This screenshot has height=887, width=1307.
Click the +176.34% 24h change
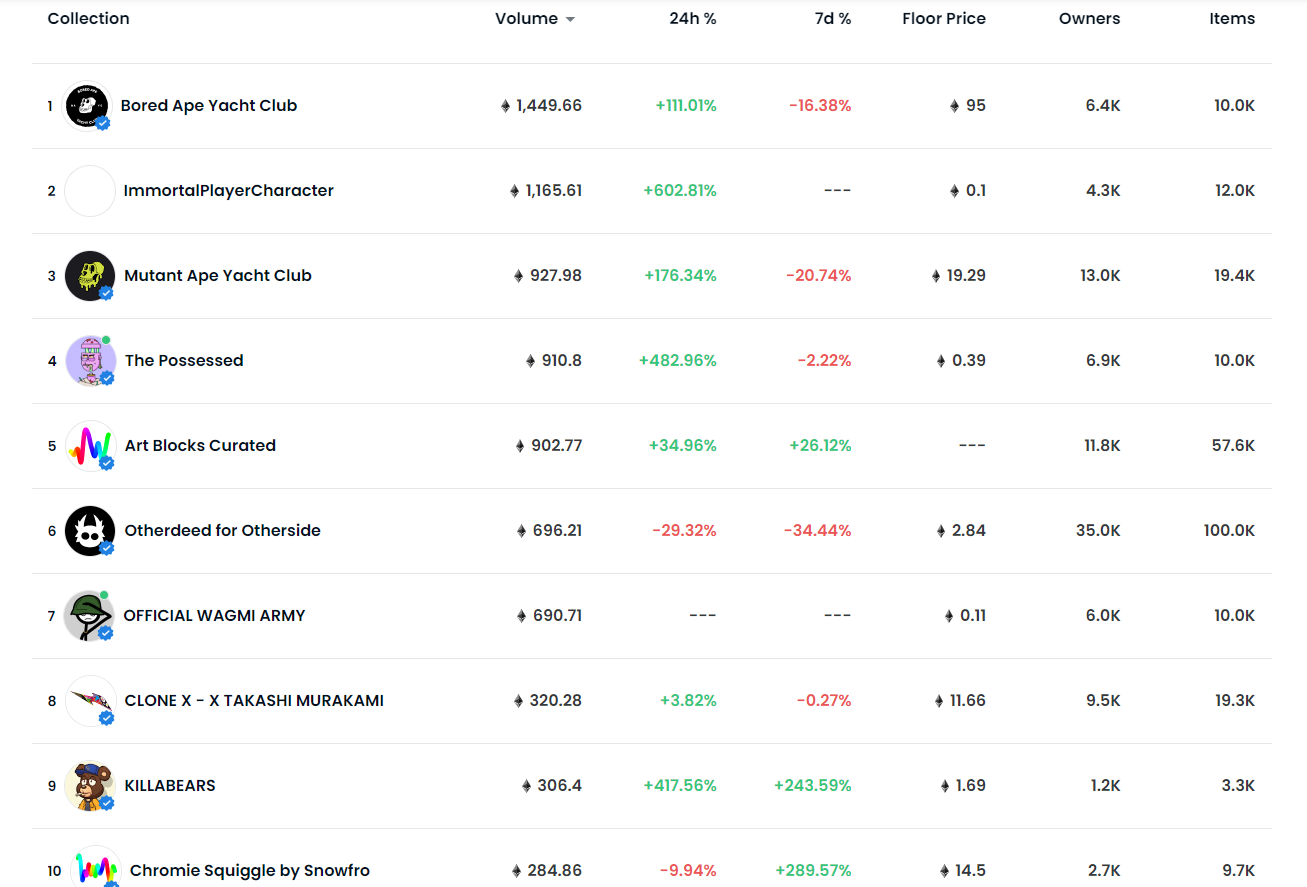681,276
